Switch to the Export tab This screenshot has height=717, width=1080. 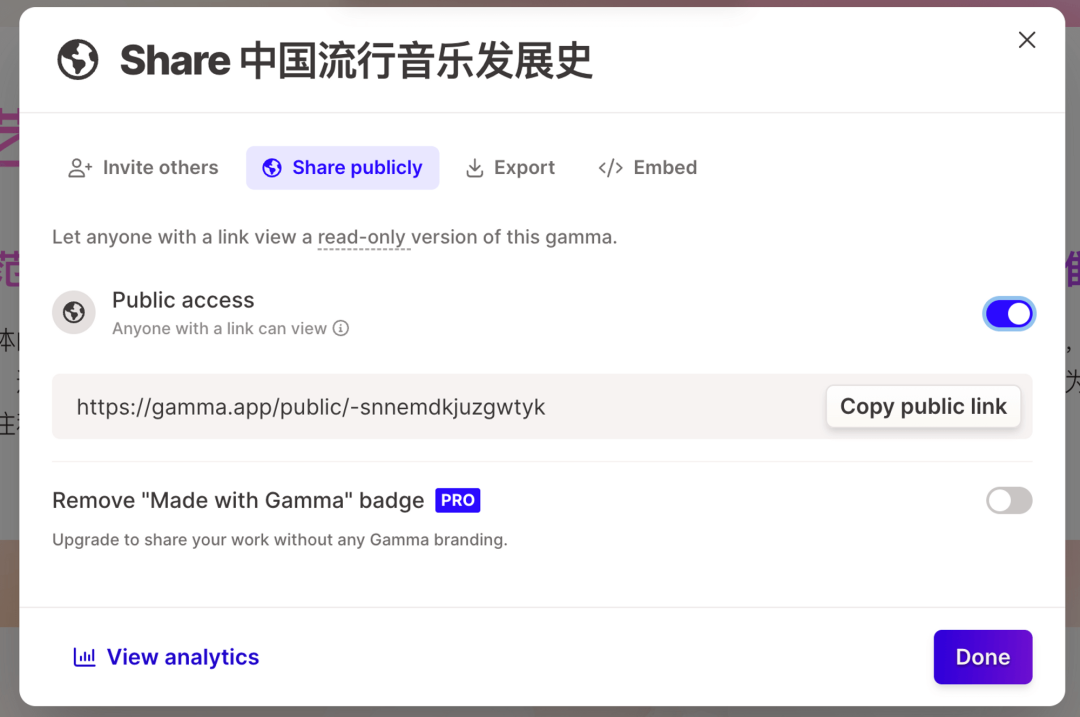pos(510,167)
